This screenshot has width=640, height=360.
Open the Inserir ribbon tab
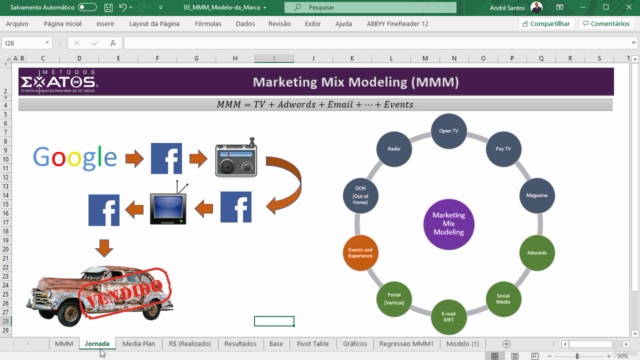[105, 24]
